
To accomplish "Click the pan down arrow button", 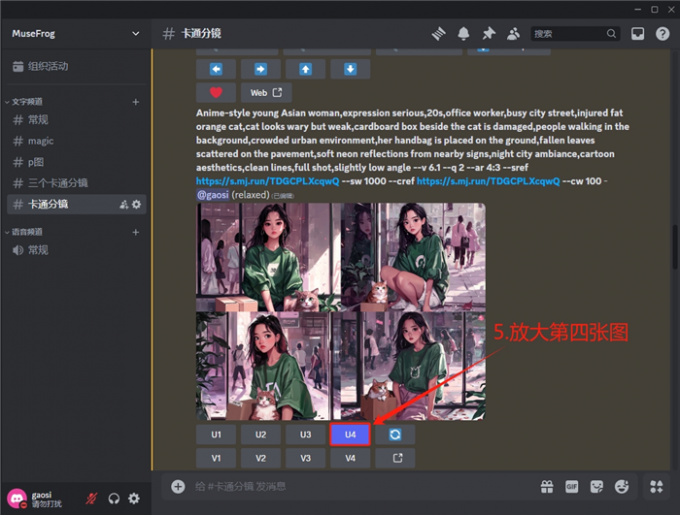I will (350, 69).
